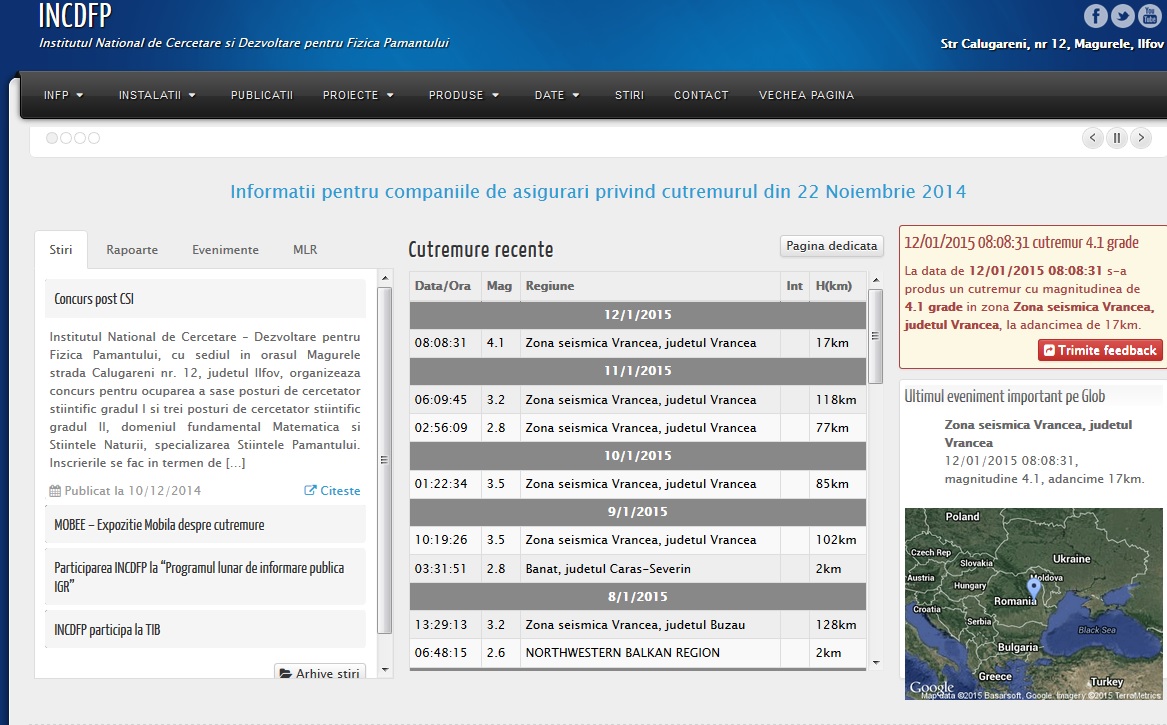Open the Google logo on the map
This screenshot has height=725, width=1167.
931,687
